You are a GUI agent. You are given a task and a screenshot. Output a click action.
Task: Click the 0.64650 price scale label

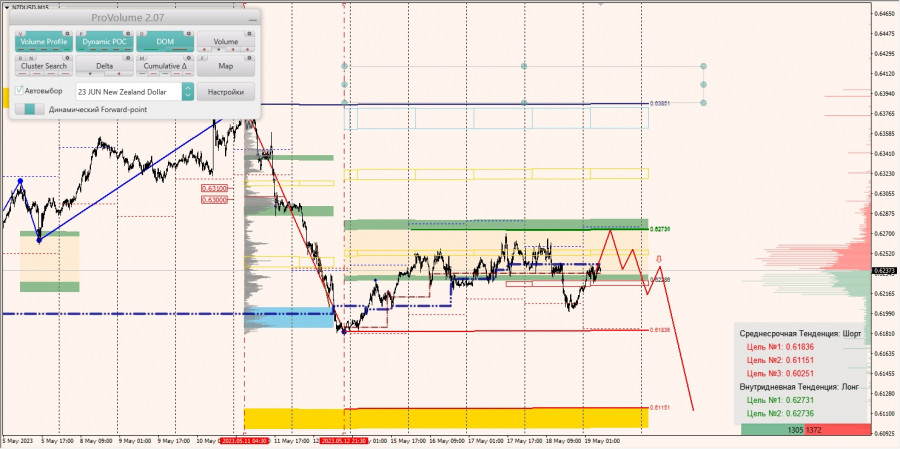coord(885,13)
